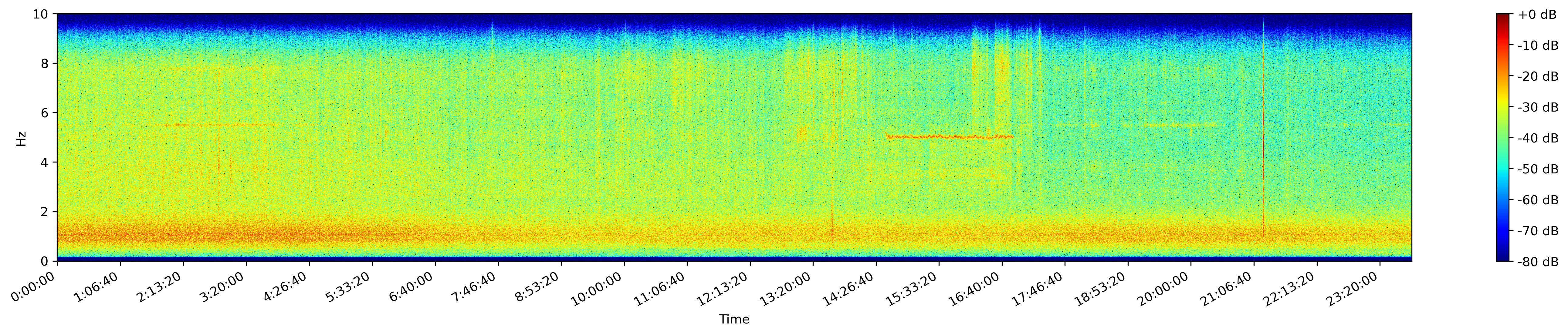
Task: Click the -80 dB colorbar label
Action: [x=1538, y=262]
